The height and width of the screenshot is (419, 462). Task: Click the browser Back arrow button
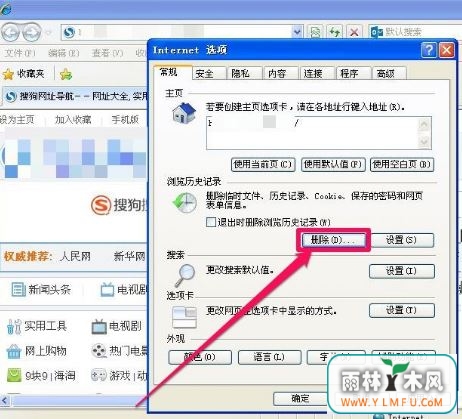tap(12, 33)
